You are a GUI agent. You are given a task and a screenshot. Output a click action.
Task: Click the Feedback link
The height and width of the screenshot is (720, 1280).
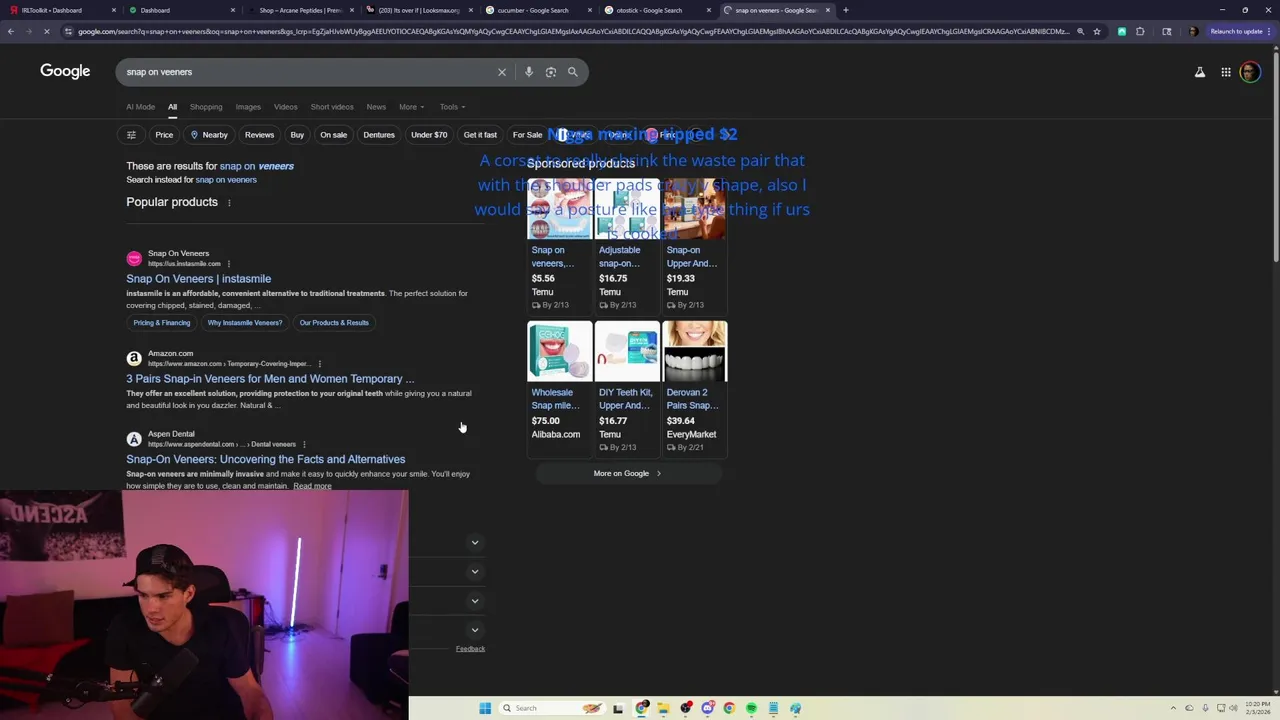click(x=470, y=649)
